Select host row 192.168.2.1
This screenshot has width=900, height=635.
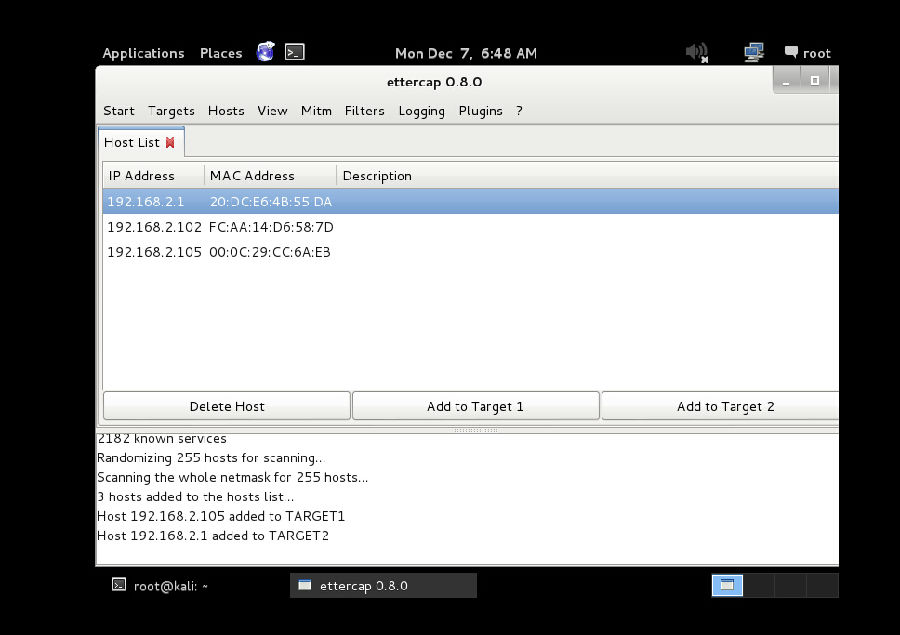click(471, 202)
